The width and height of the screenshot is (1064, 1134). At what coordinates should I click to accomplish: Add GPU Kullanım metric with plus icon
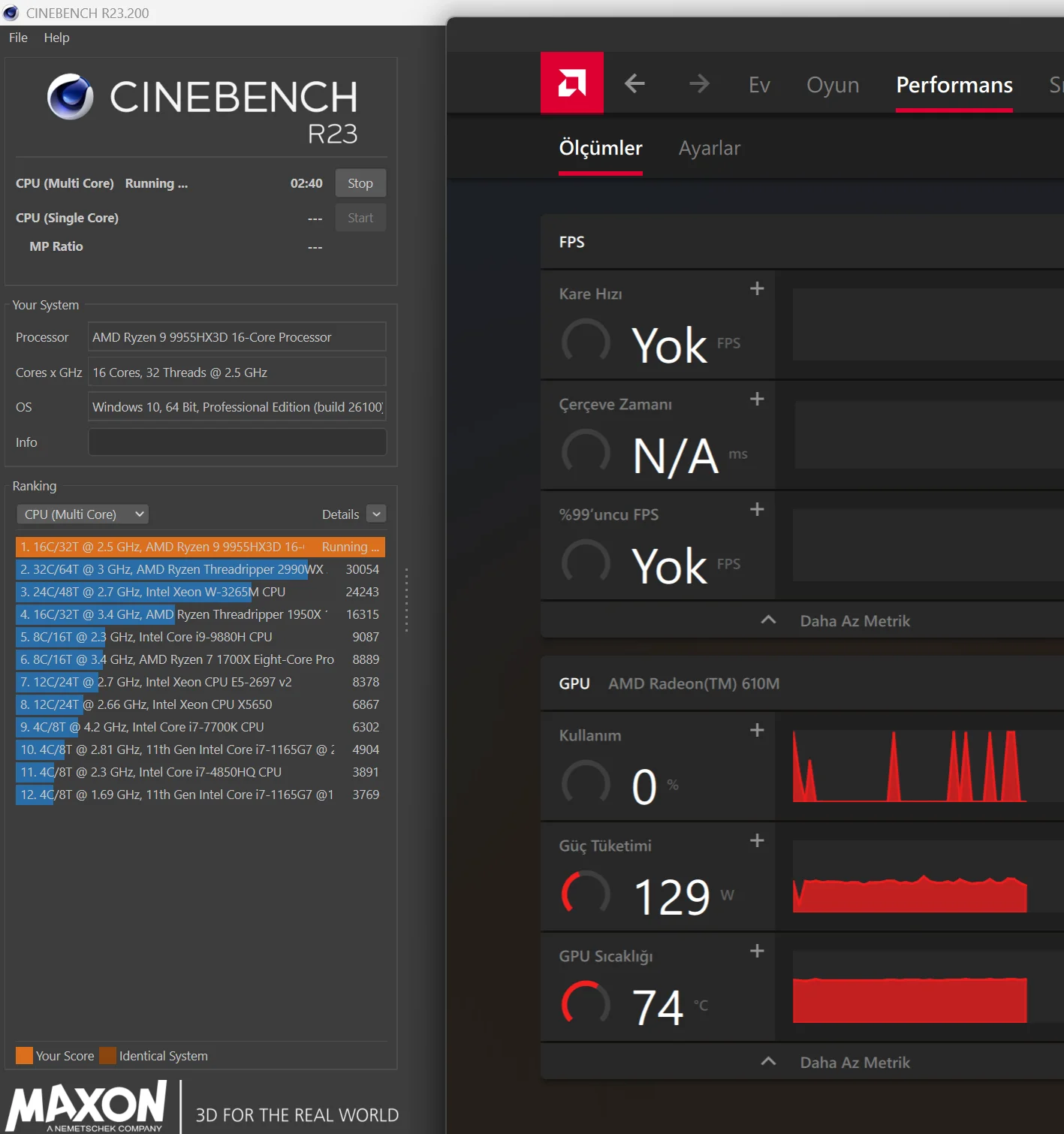click(x=757, y=731)
